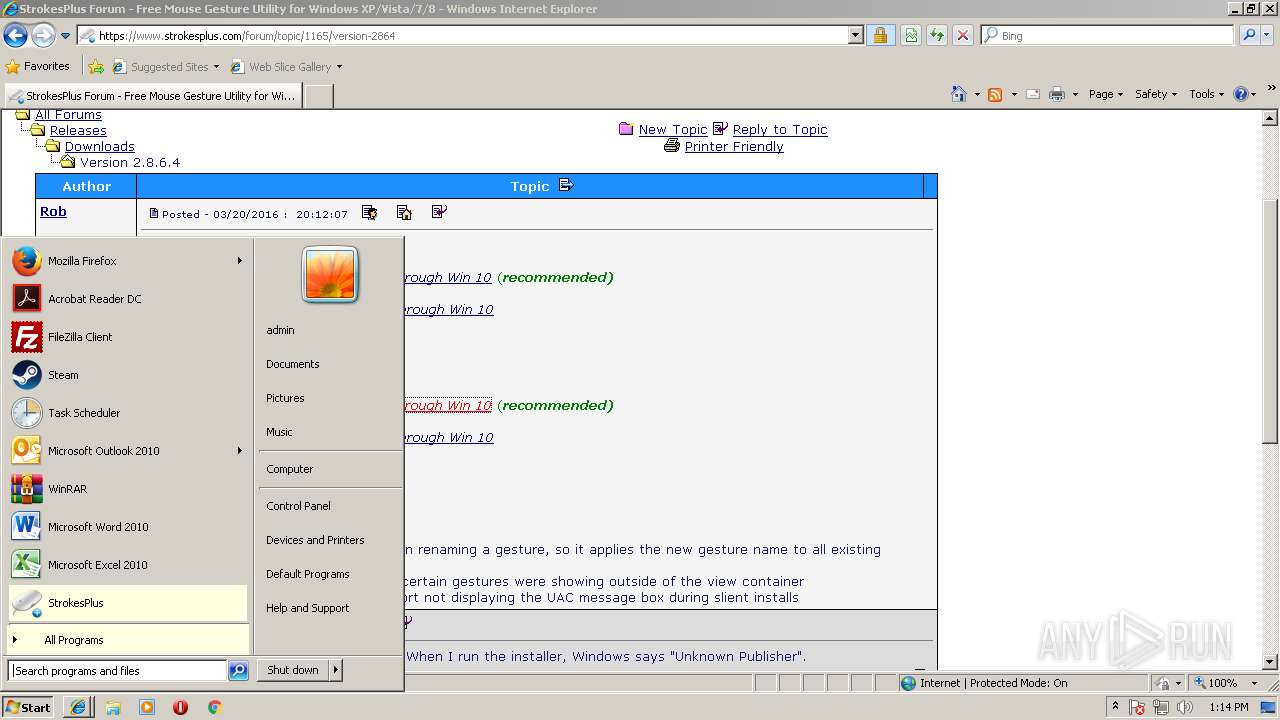Open Devices and Printers
The height and width of the screenshot is (720, 1280).
click(x=315, y=540)
